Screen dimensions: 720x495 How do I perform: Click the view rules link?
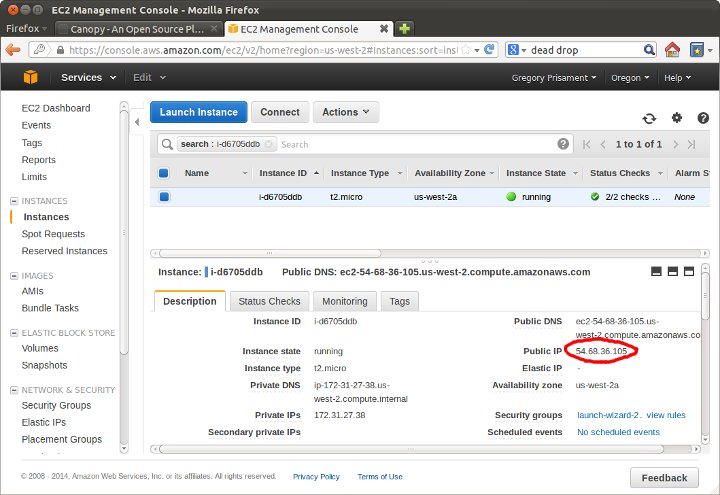(x=666, y=415)
